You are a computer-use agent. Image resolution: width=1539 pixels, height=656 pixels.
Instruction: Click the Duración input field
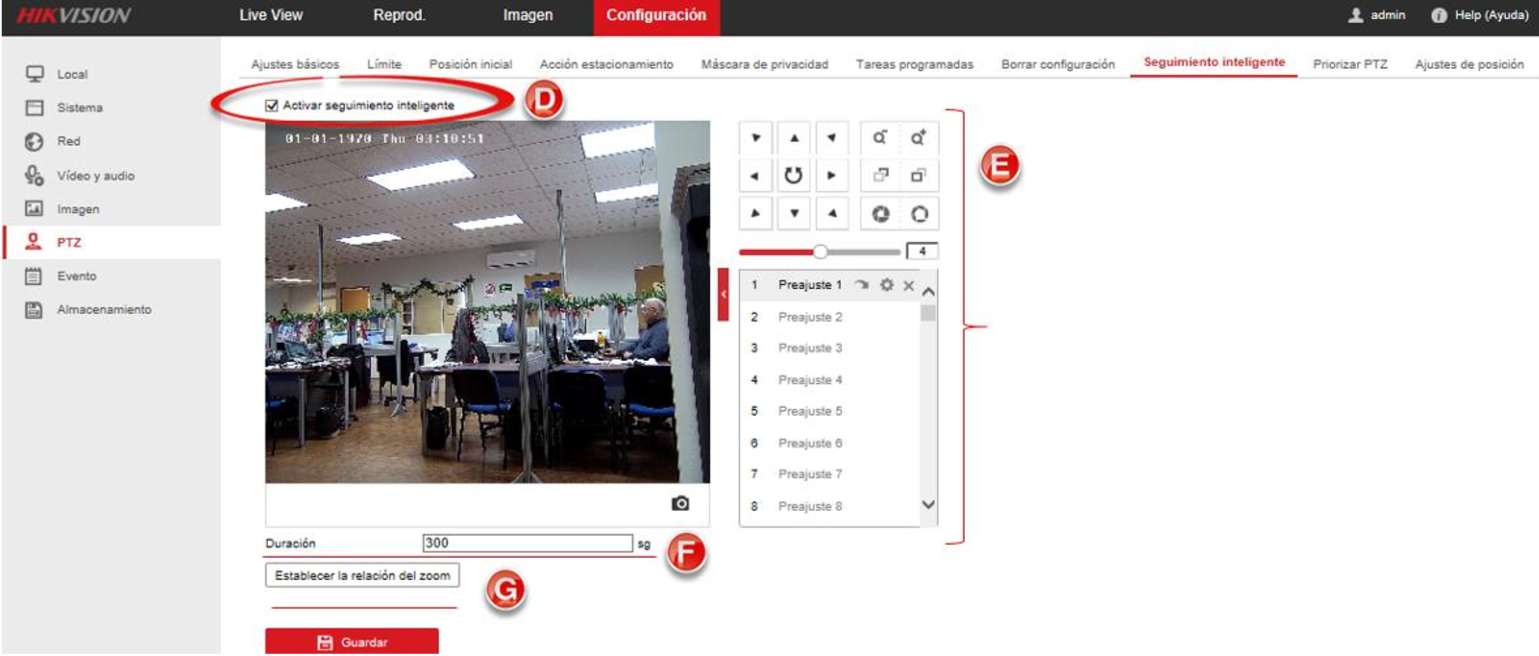click(x=527, y=543)
